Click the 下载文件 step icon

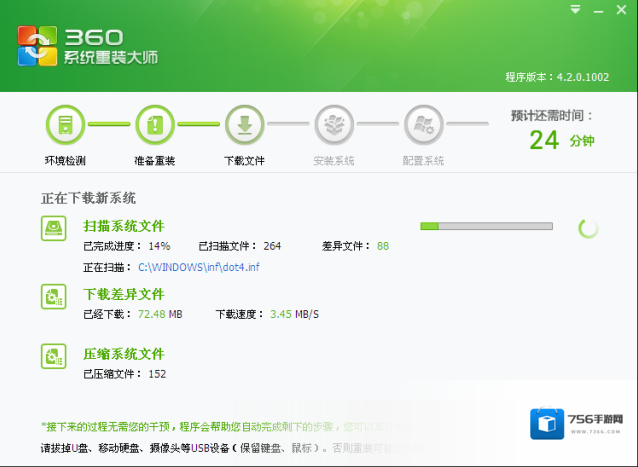click(x=244, y=125)
